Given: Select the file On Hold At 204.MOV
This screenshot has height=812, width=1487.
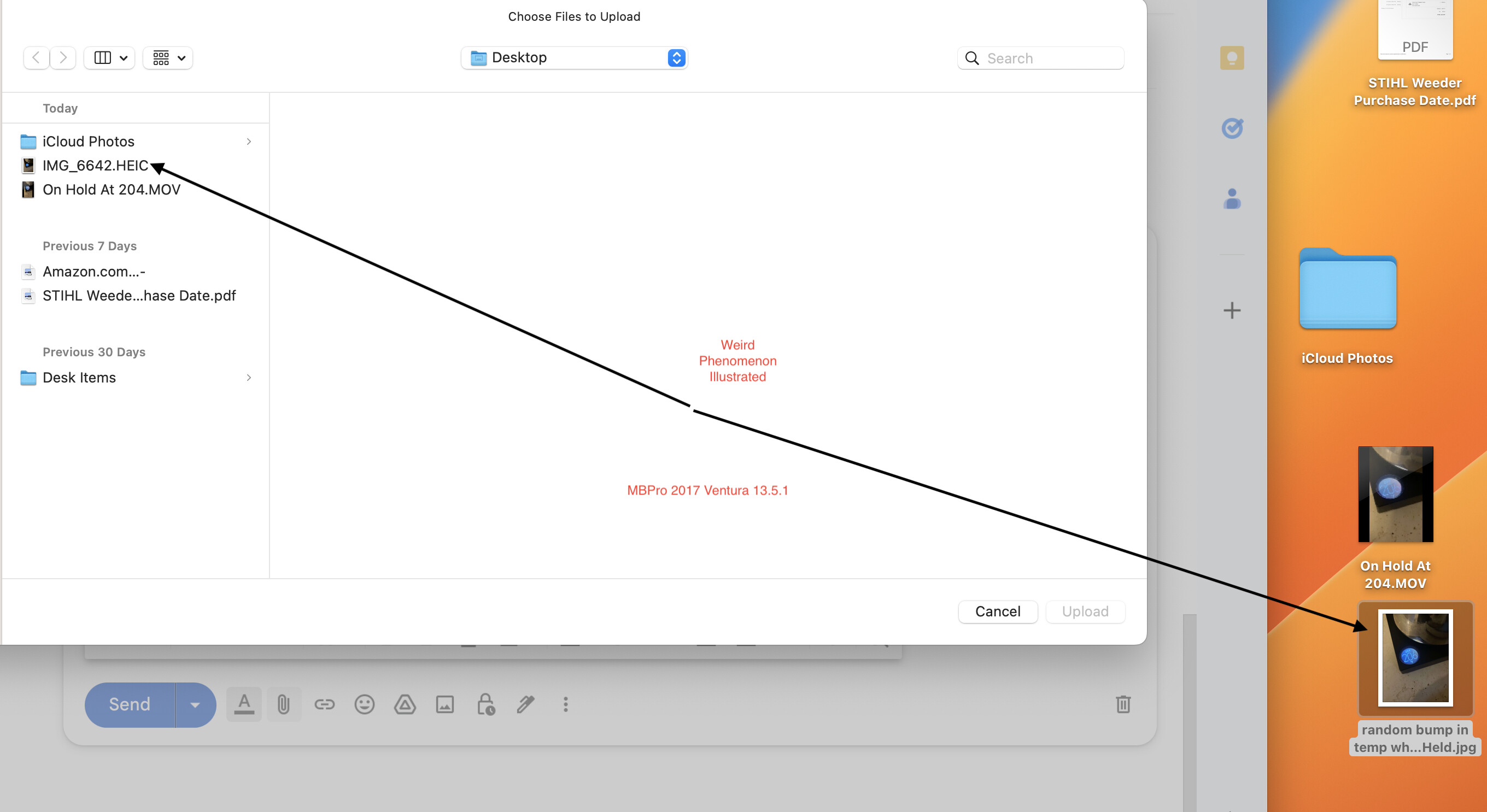Looking at the screenshot, I should (x=136, y=190).
